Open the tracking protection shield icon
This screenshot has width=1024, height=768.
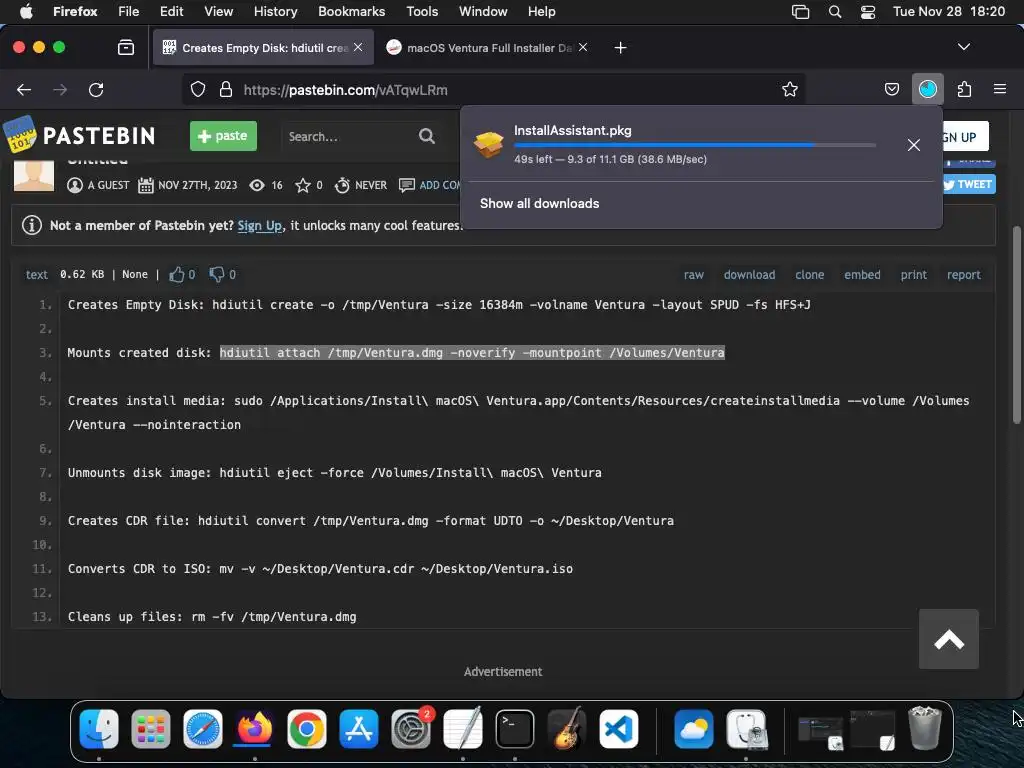tap(198, 89)
